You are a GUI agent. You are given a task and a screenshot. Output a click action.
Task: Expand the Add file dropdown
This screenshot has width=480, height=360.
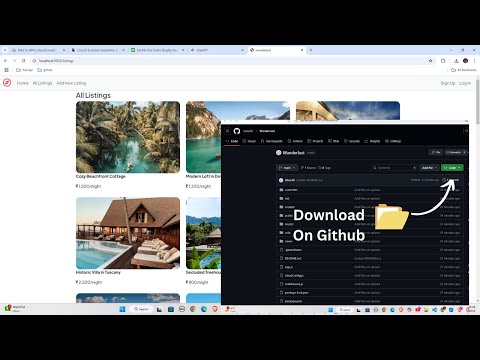429,168
